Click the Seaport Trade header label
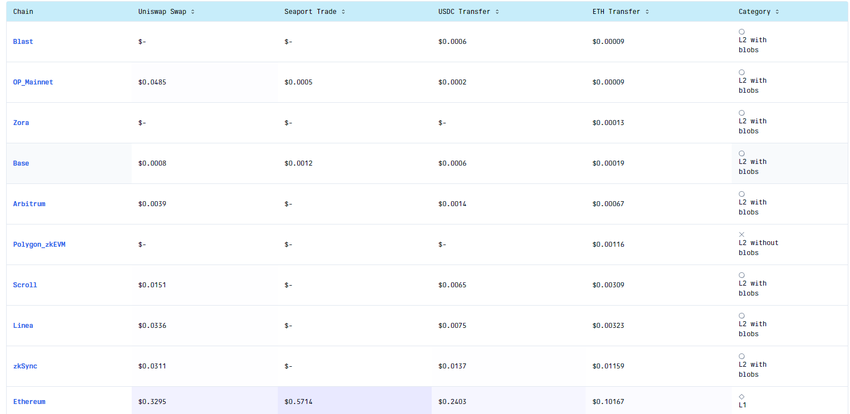 pyautogui.click(x=311, y=11)
